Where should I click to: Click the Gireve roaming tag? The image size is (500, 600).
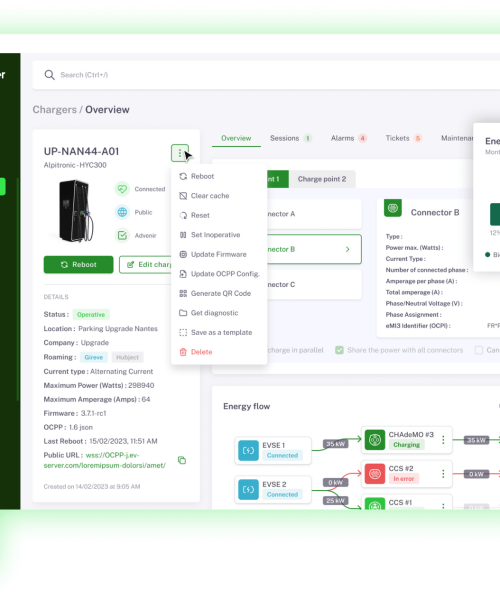click(x=94, y=357)
